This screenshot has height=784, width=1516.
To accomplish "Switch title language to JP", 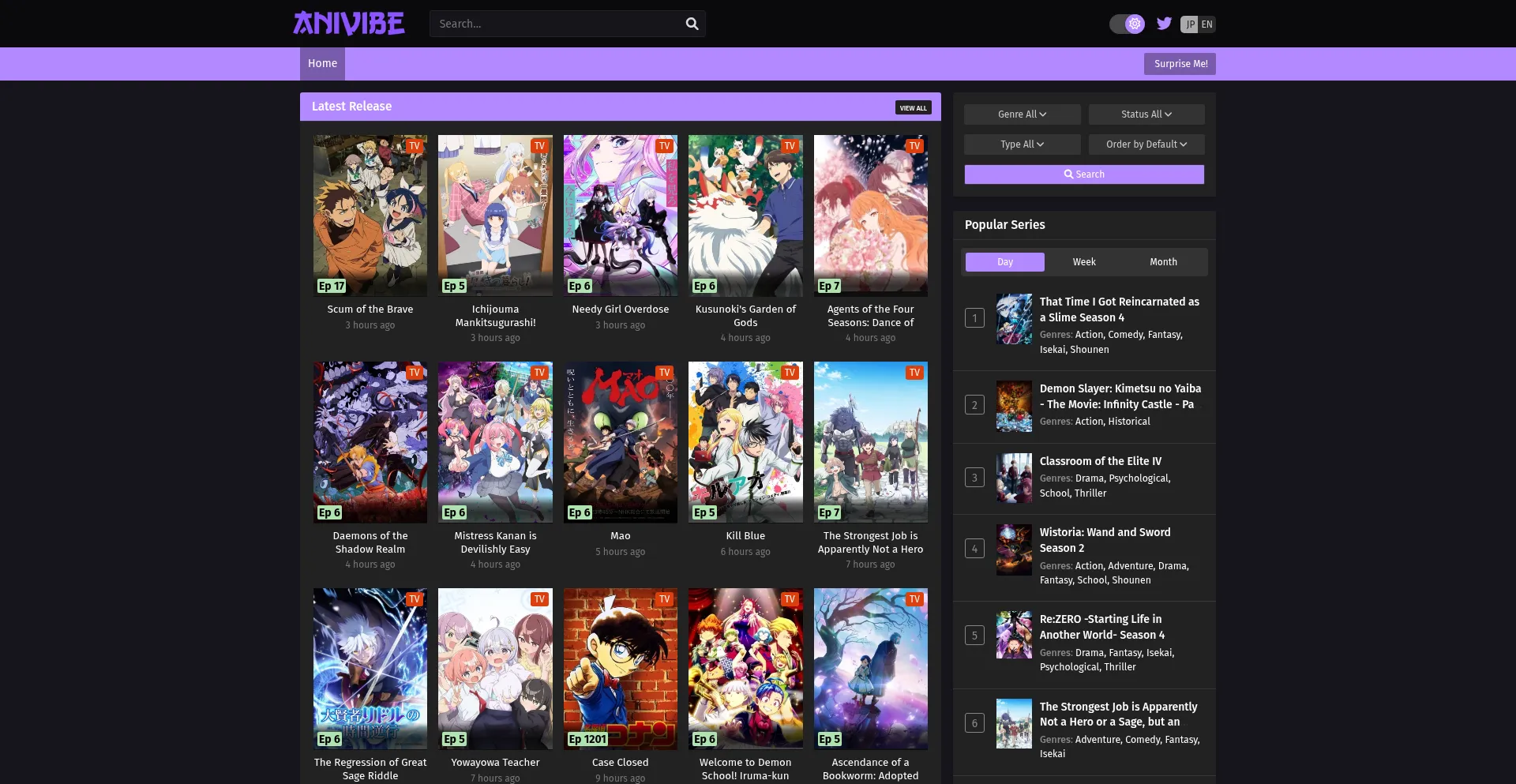I will [x=1189, y=24].
